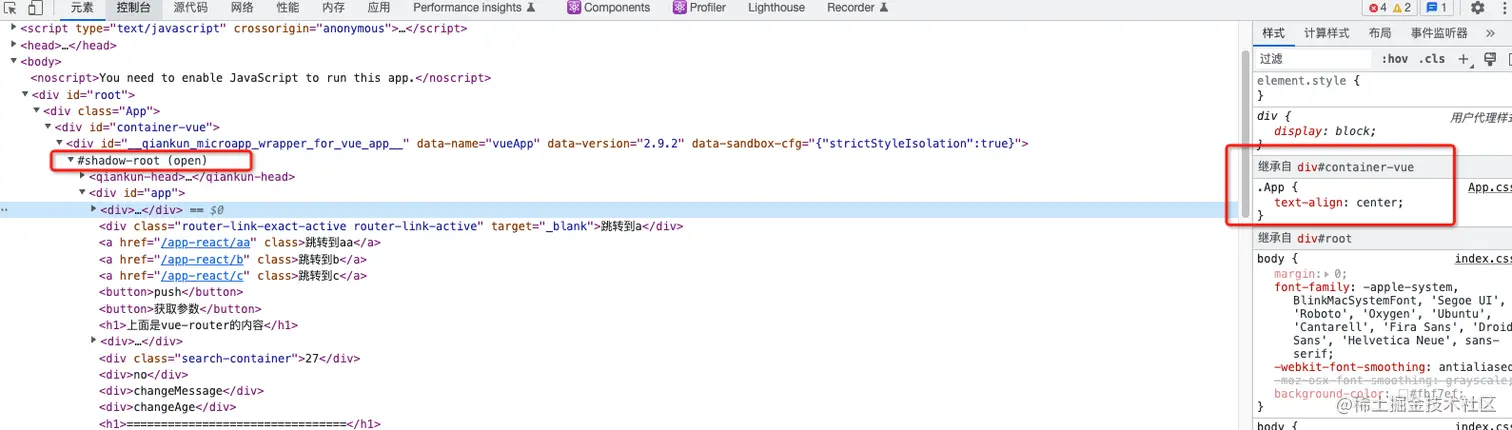Open the Lighthouse tab
This screenshot has height=430, width=1512.
(776, 8)
